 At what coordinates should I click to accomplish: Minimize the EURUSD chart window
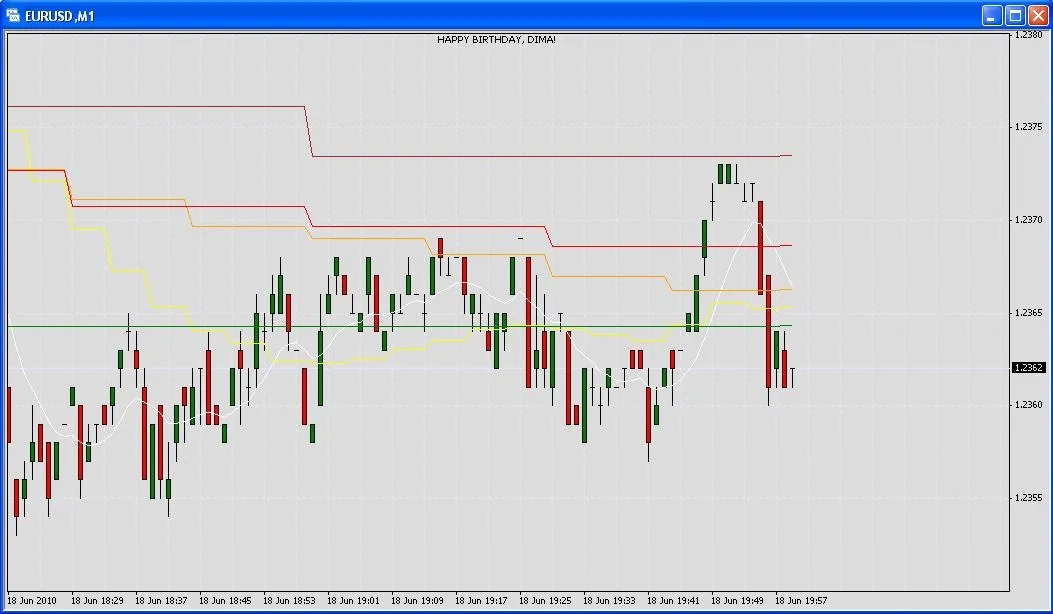(x=990, y=15)
